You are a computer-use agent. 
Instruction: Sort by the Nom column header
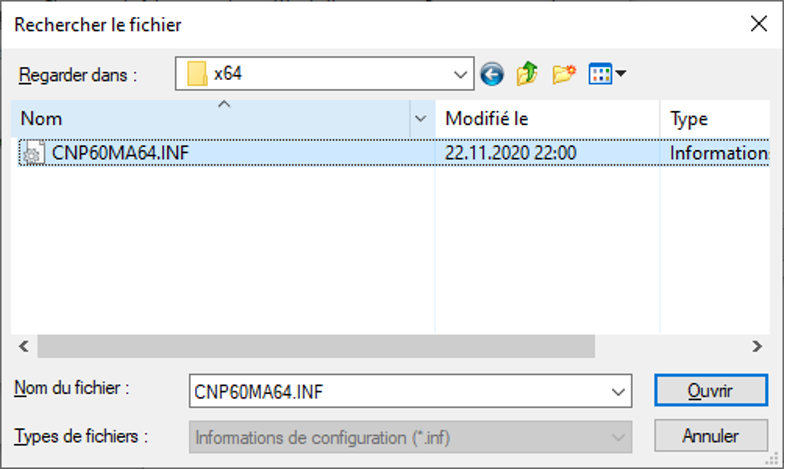click(x=200, y=119)
